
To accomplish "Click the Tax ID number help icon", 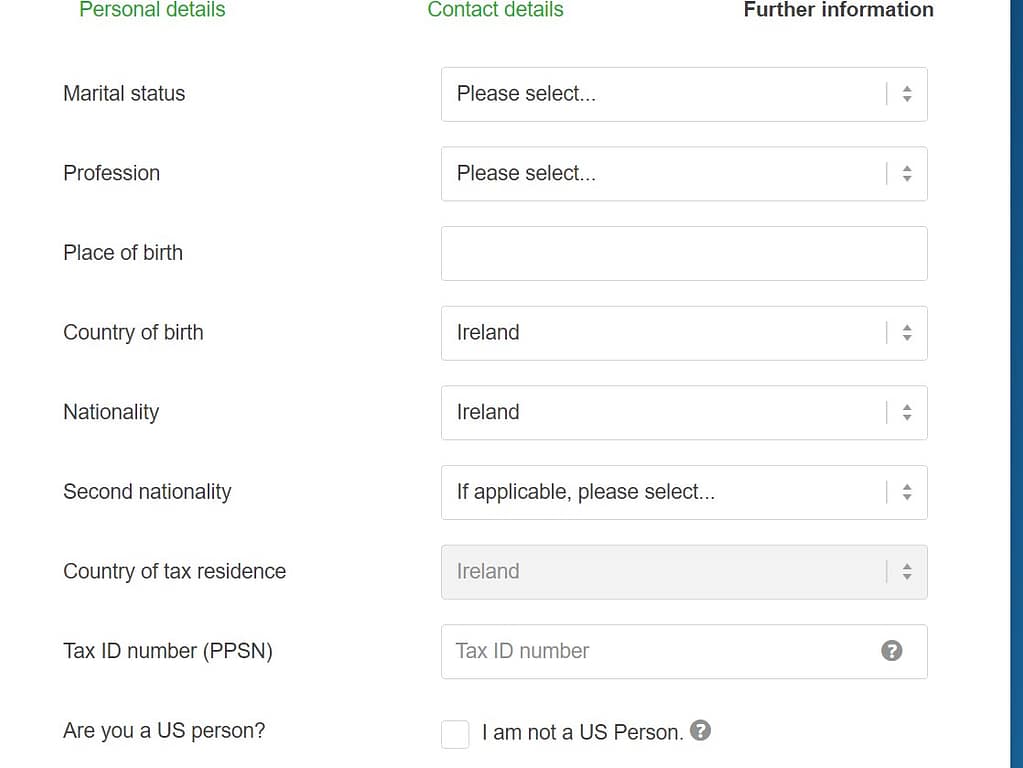I will click(892, 651).
